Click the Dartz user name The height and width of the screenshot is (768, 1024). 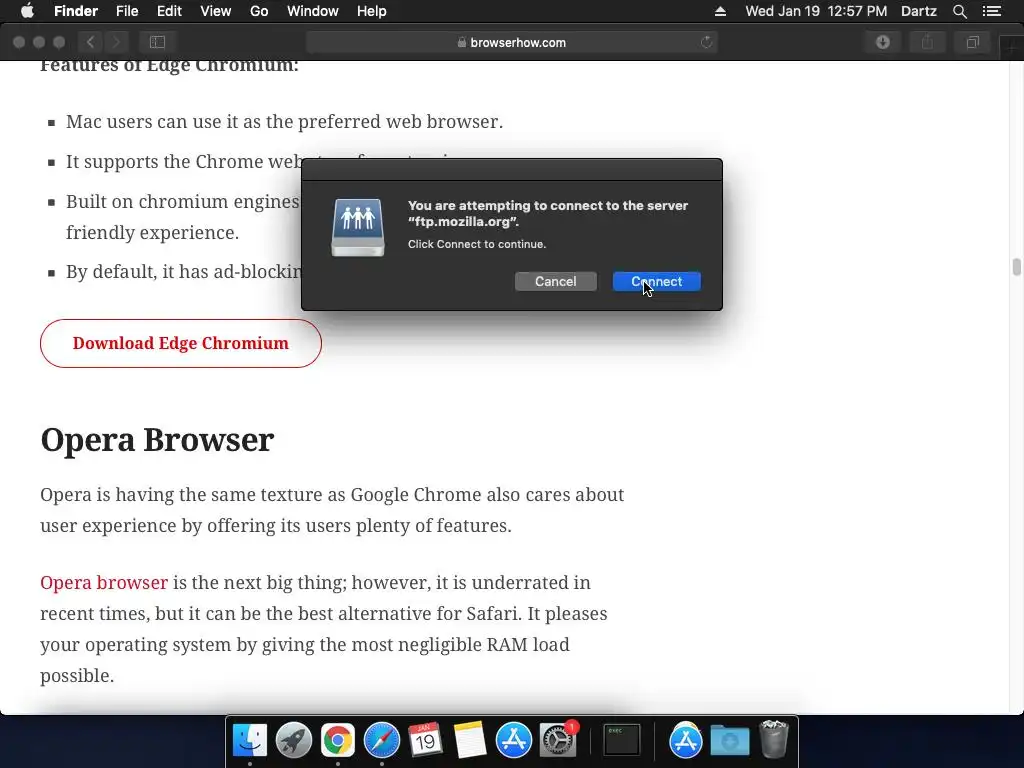(x=919, y=11)
